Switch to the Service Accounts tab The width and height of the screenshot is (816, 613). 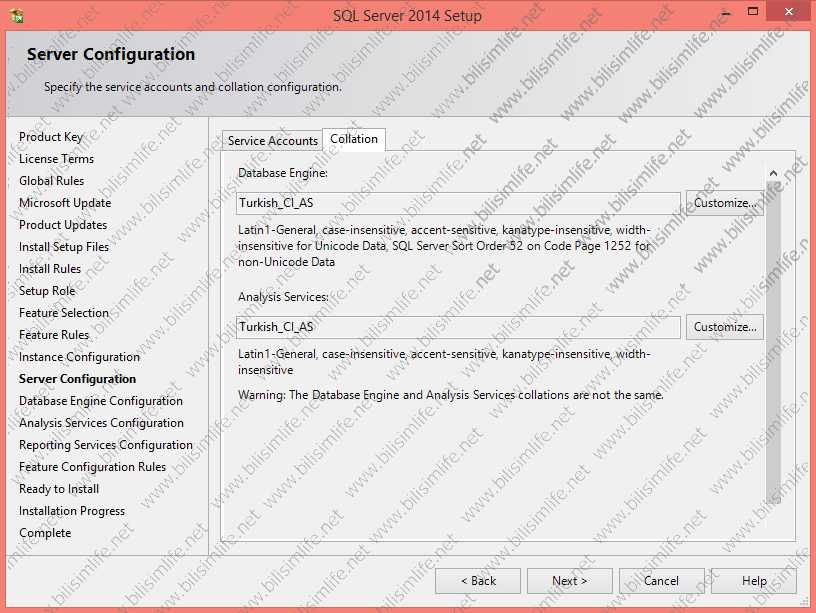click(x=272, y=141)
